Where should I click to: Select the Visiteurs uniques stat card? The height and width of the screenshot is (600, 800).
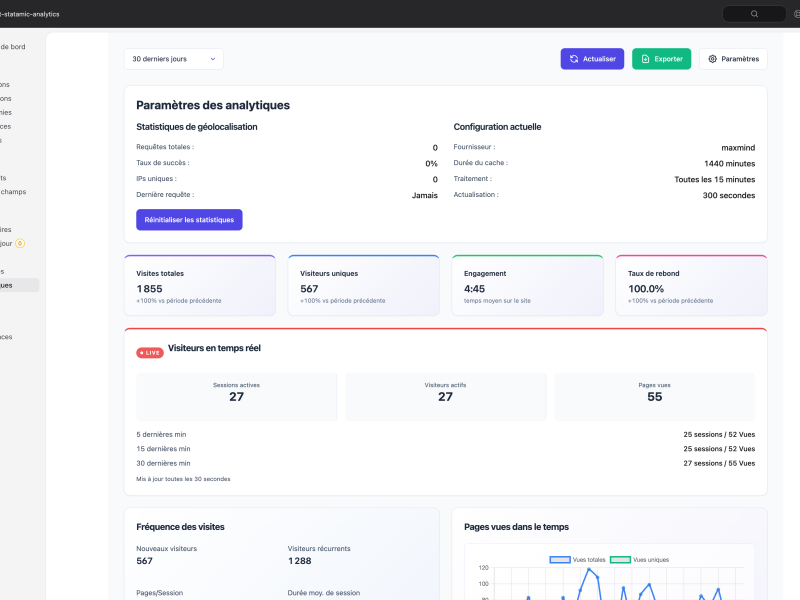pos(364,285)
